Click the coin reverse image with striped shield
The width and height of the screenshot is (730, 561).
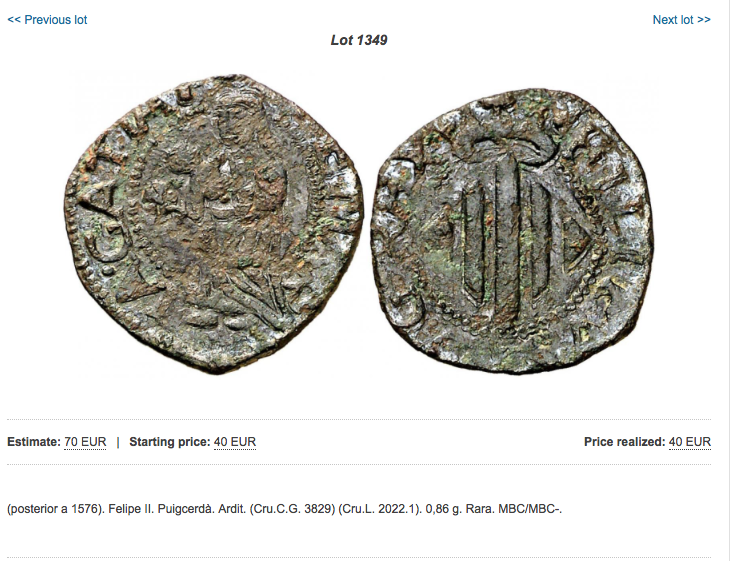coord(513,231)
